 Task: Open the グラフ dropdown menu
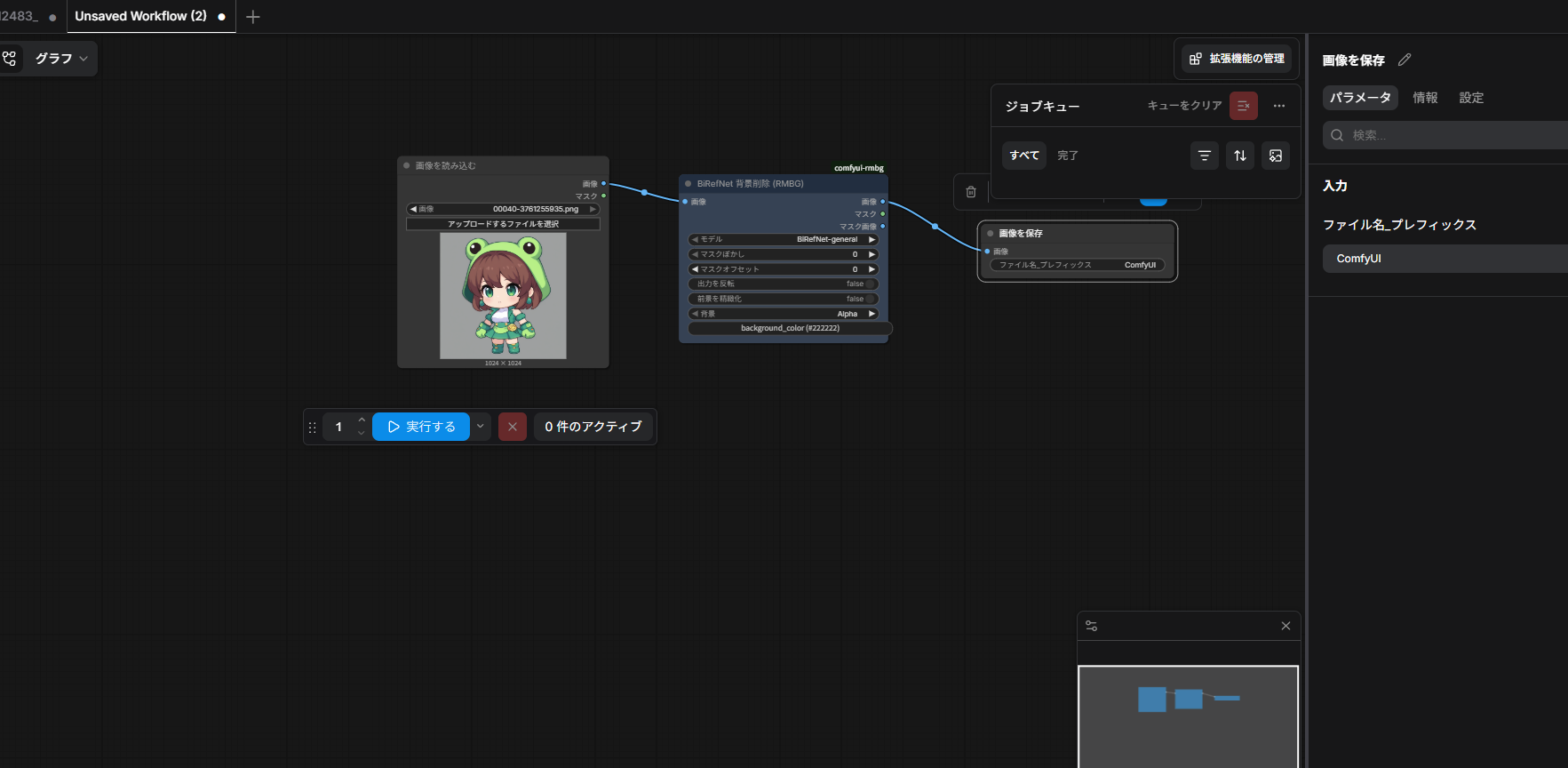61,59
